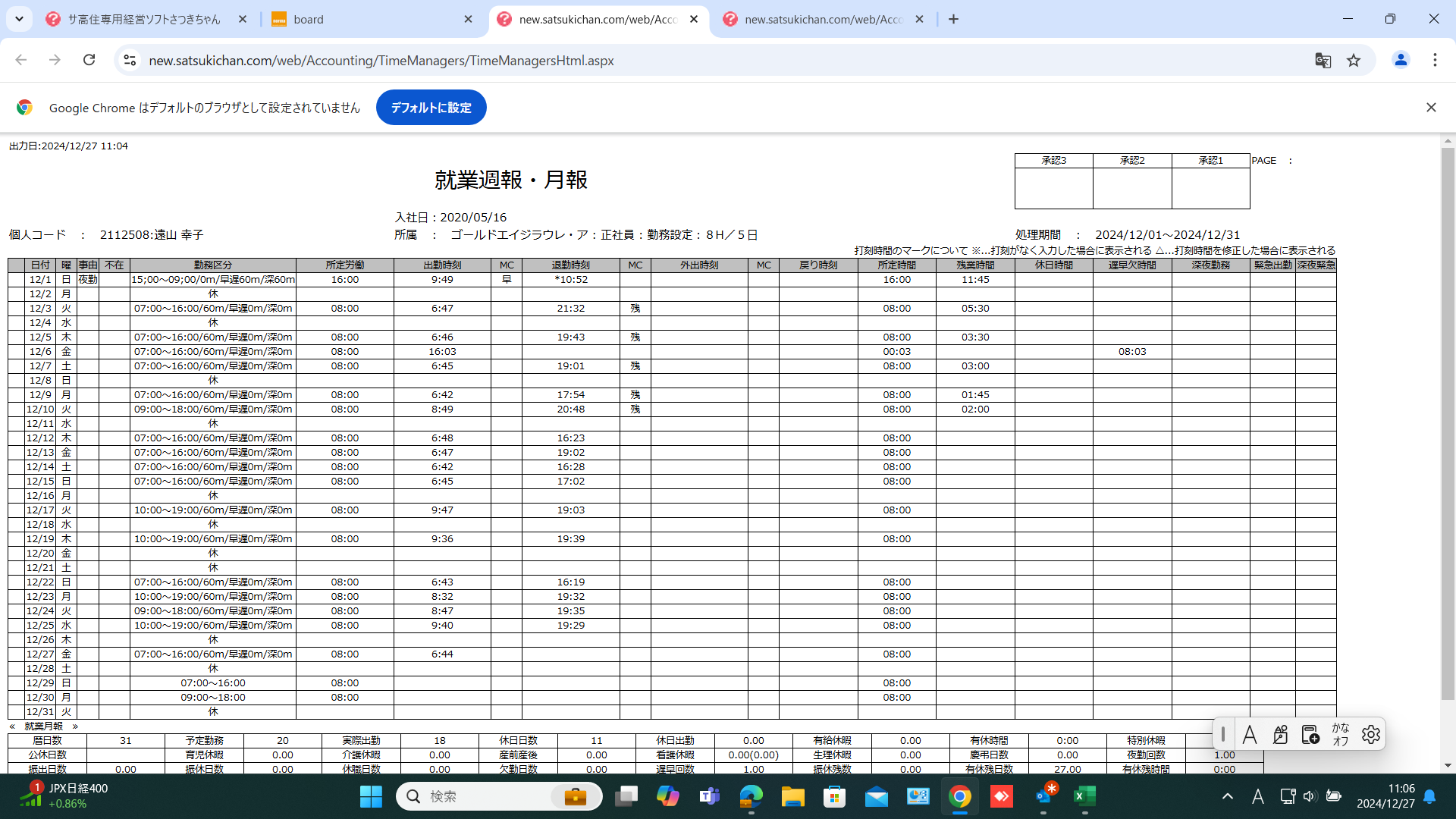Expand the system tray hidden icons chevron
This screenshot has height=819, width=1456.
click(1227, 796)
